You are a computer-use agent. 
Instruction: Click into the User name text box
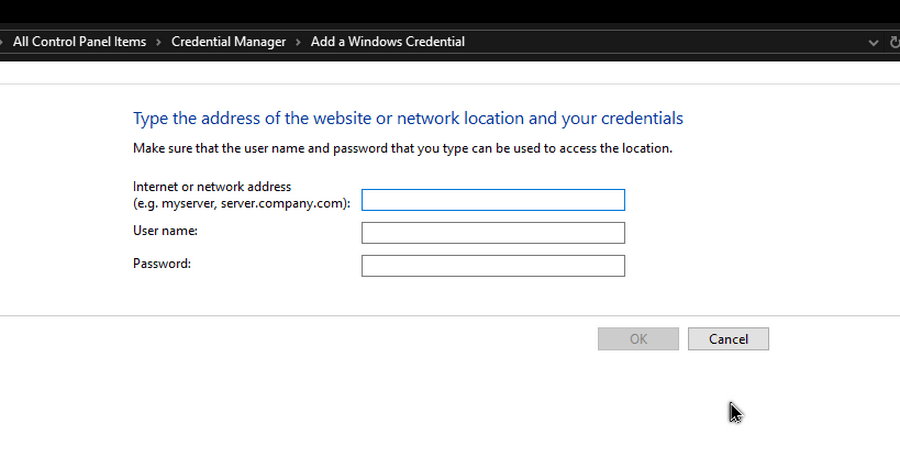[492, 233]
